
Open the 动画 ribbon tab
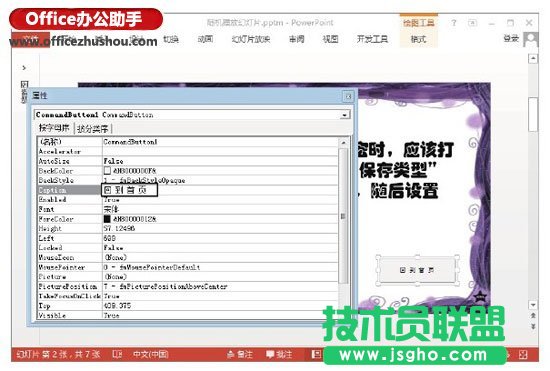click(205, 39)
